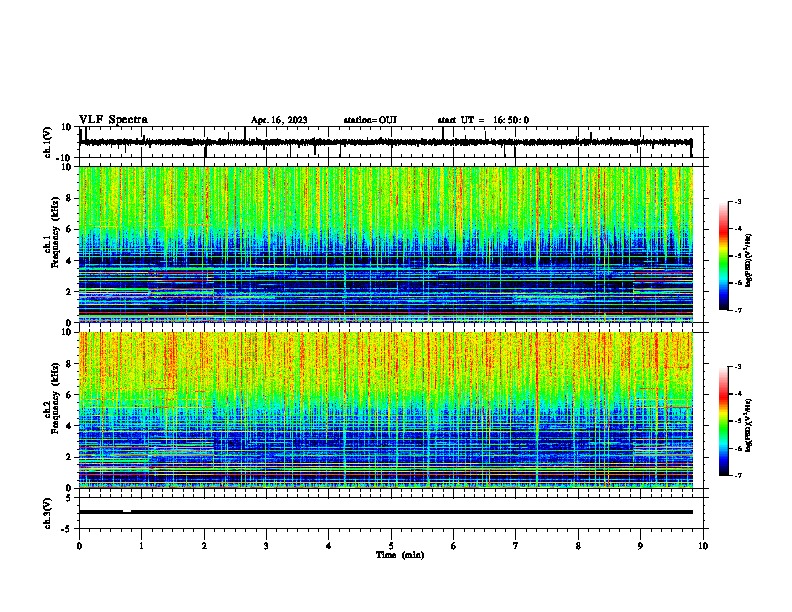This screenshot has height=612, width=792.
Task: Click time axis tick label "2"
Action: pyautogui.click(x=204, y=546)
